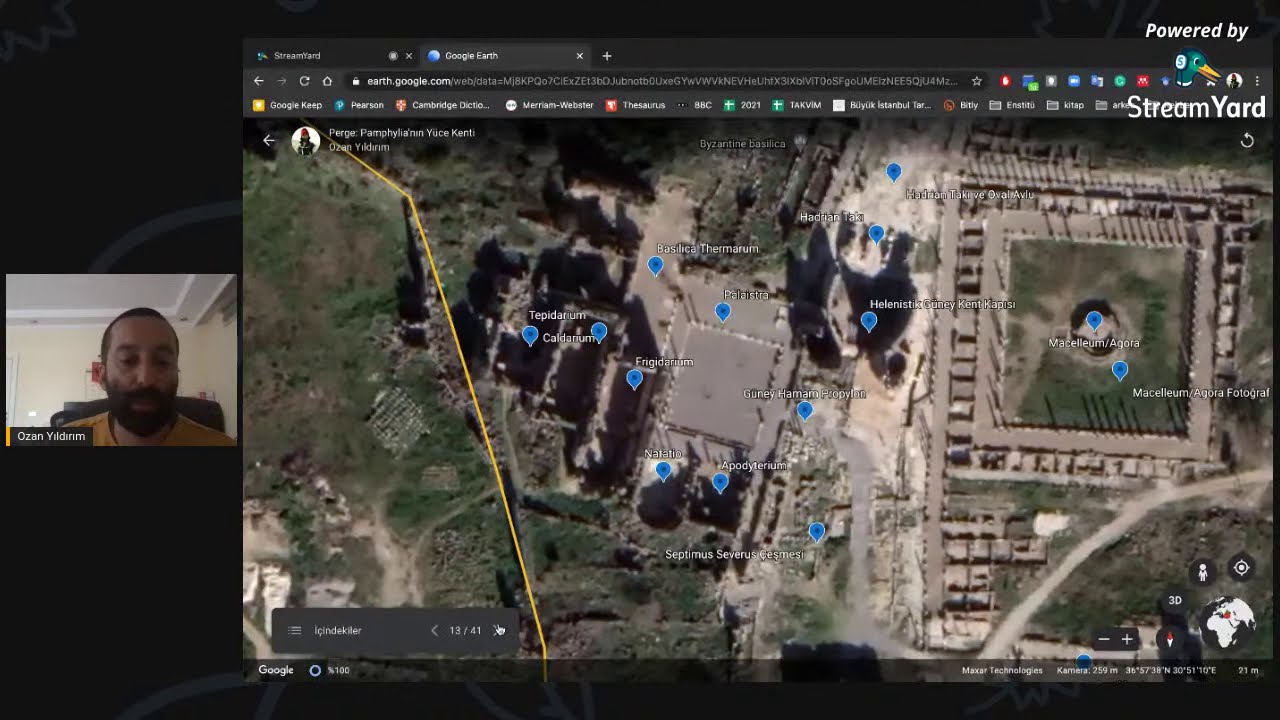The image size is (1280, 720).
Task: Select the Hadrian Takı ve Oval Avlu pin
Action: tap(894, 172)
